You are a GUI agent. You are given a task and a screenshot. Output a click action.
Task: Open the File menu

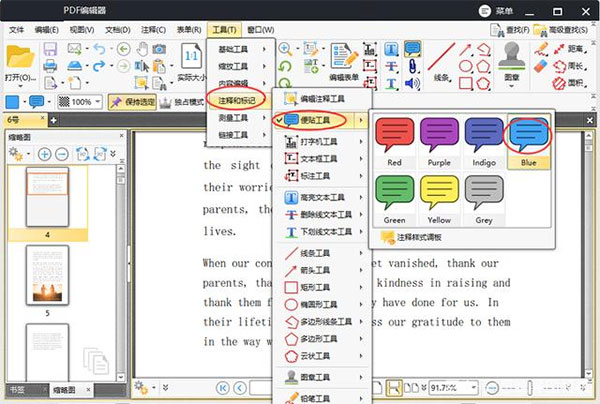click(x=16, y=30)
